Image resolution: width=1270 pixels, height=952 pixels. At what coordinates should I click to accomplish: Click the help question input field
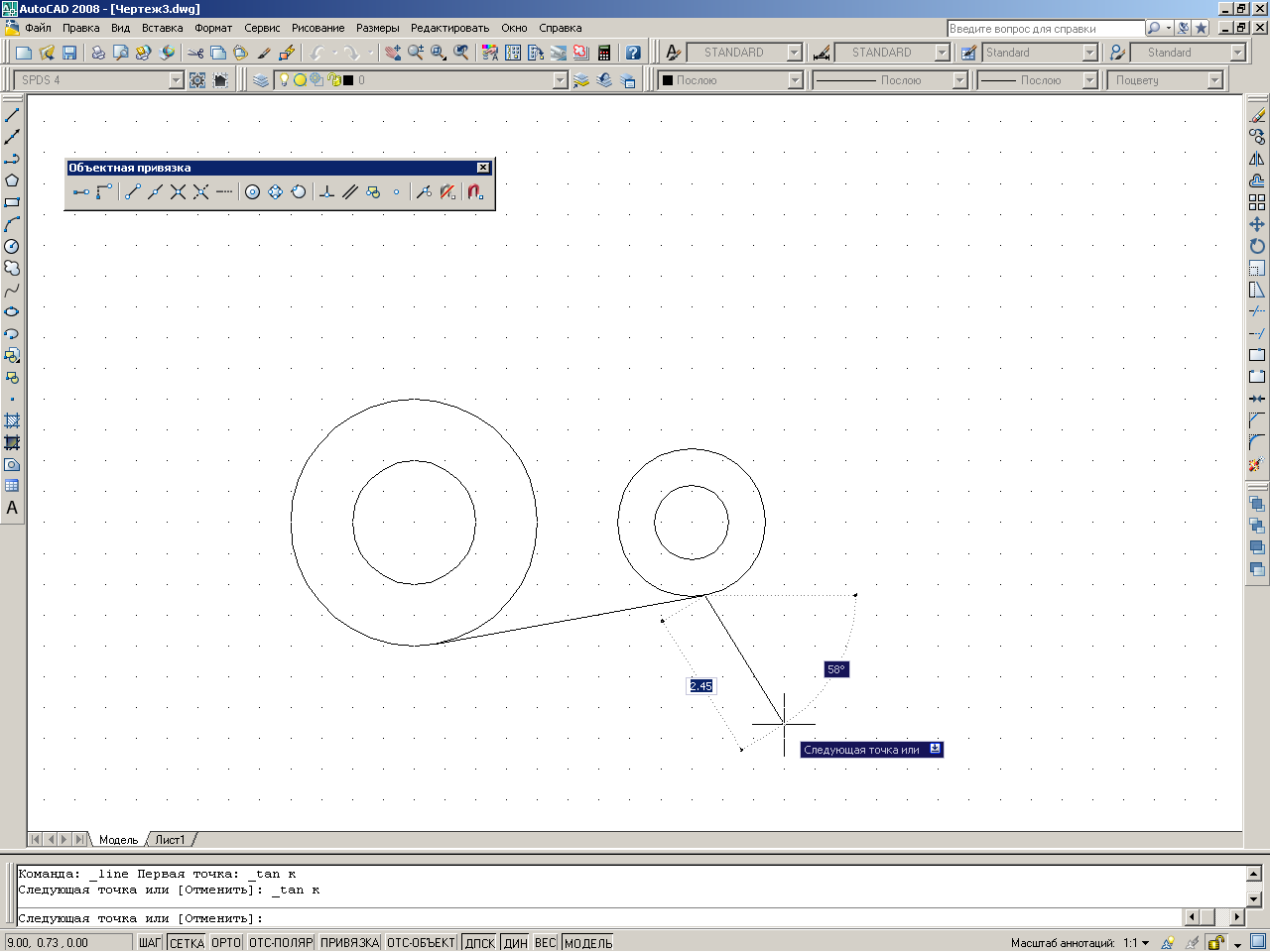1046,29
